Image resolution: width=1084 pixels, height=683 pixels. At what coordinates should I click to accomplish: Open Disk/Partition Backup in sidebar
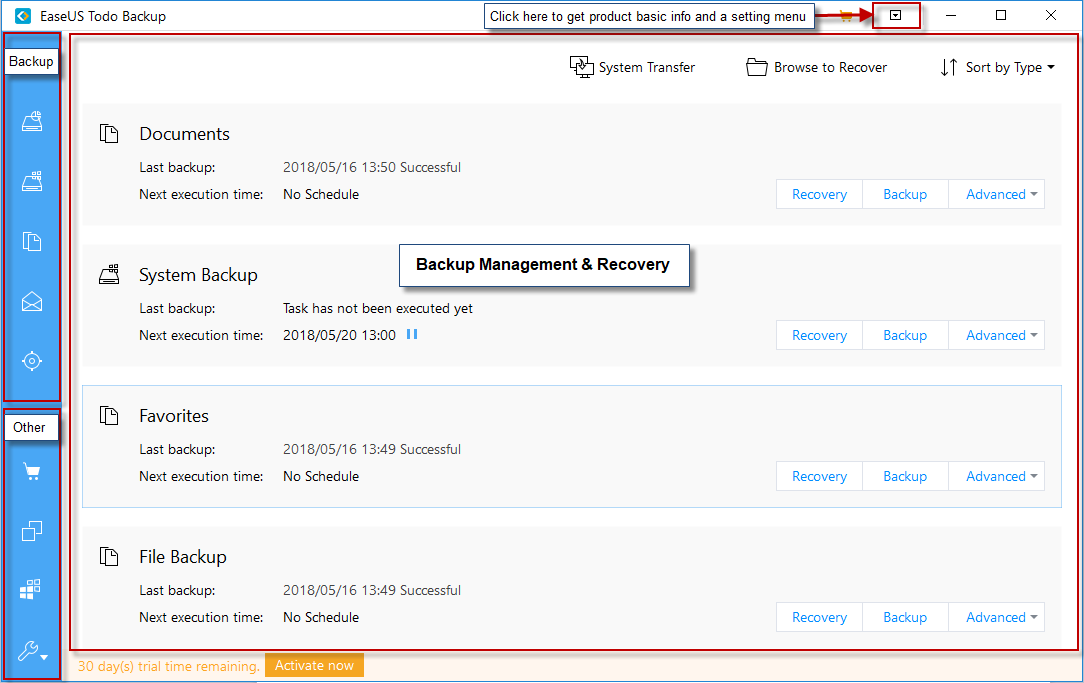coord(32,122)
